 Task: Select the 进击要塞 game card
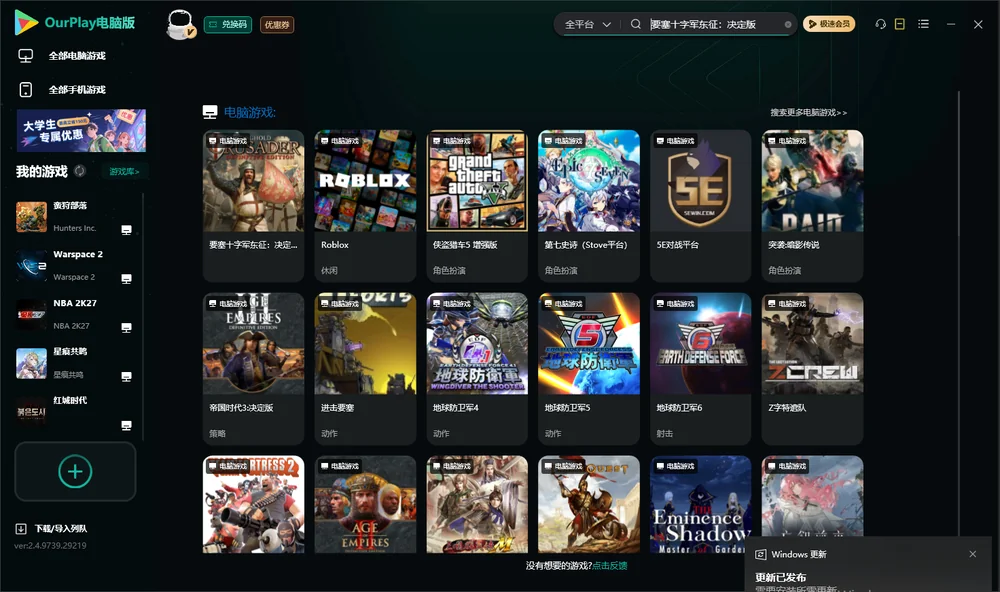tap(365, 369)
